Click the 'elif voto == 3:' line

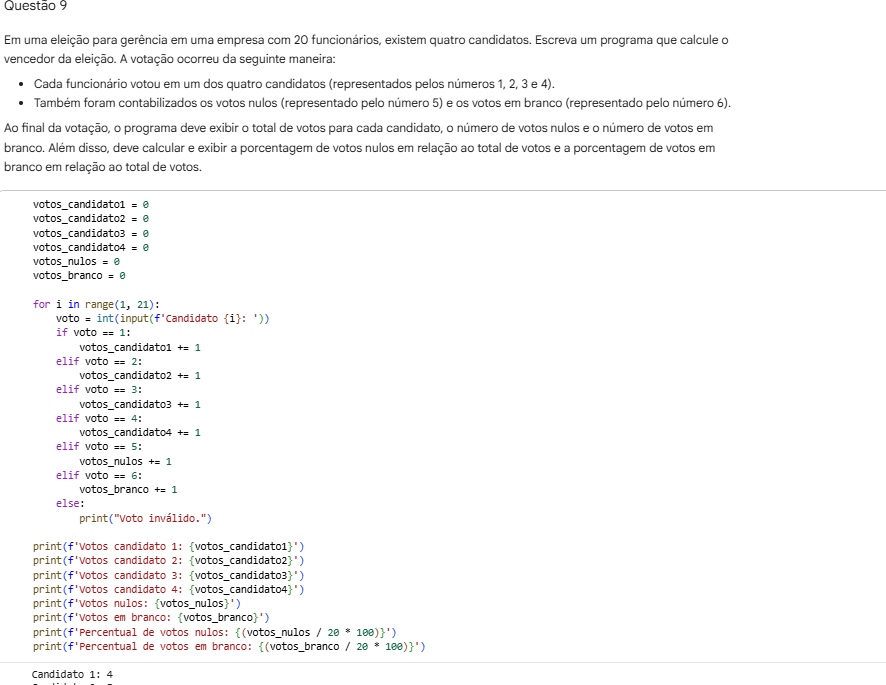coord(99,390)
